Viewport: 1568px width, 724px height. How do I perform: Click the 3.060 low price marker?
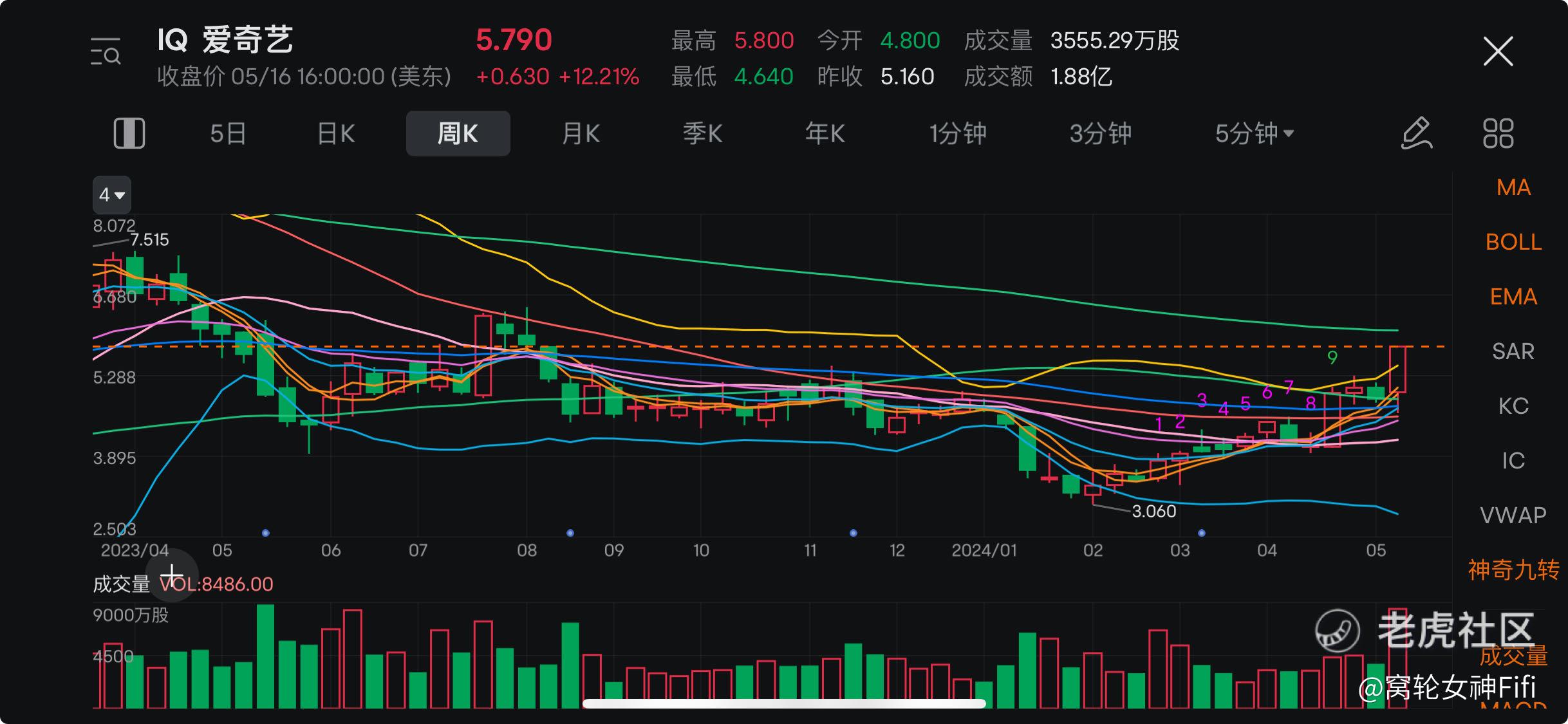pos(1153,511)
